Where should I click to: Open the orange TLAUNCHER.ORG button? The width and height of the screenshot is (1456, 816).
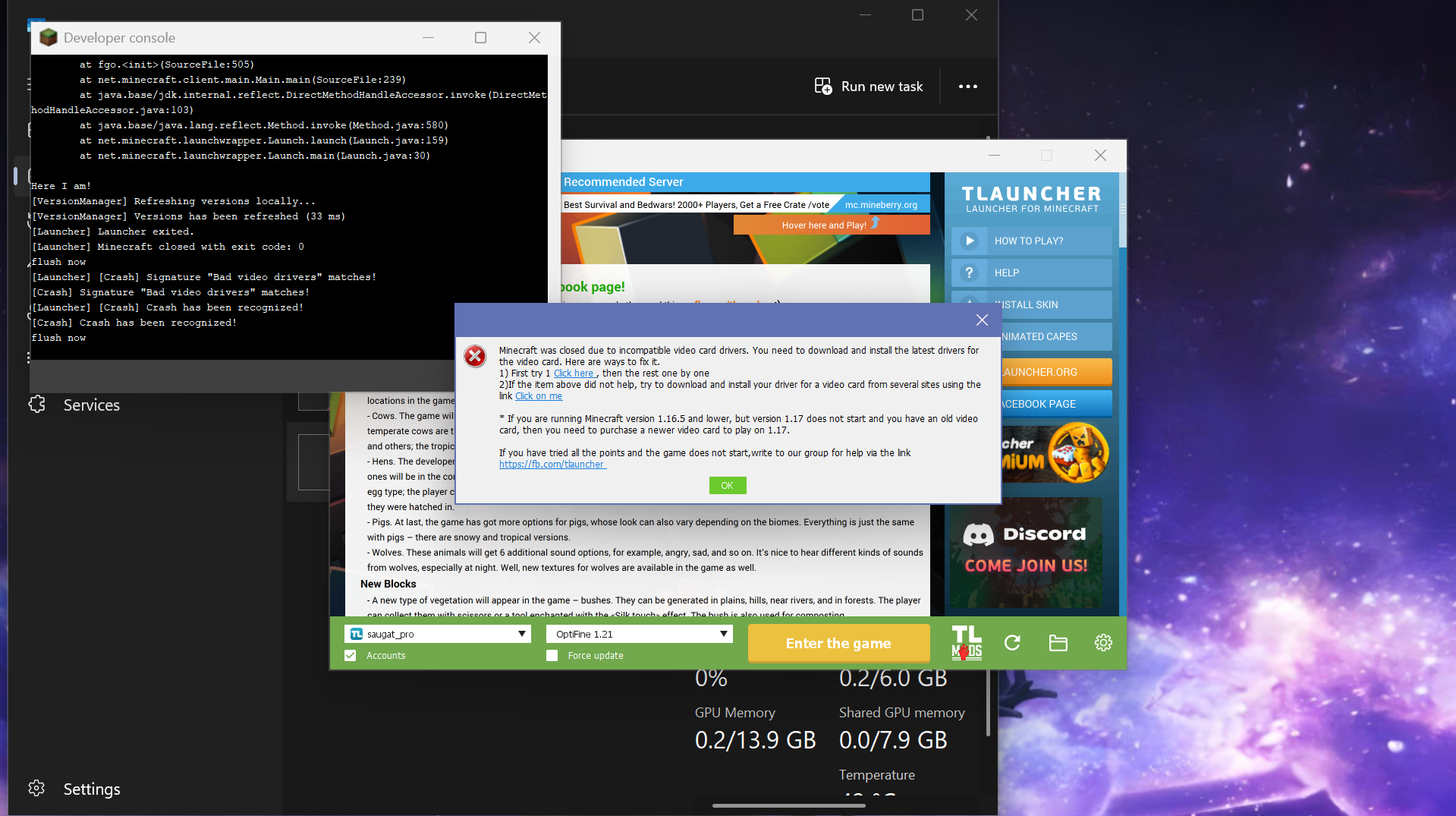click(x=1057, y=372)
